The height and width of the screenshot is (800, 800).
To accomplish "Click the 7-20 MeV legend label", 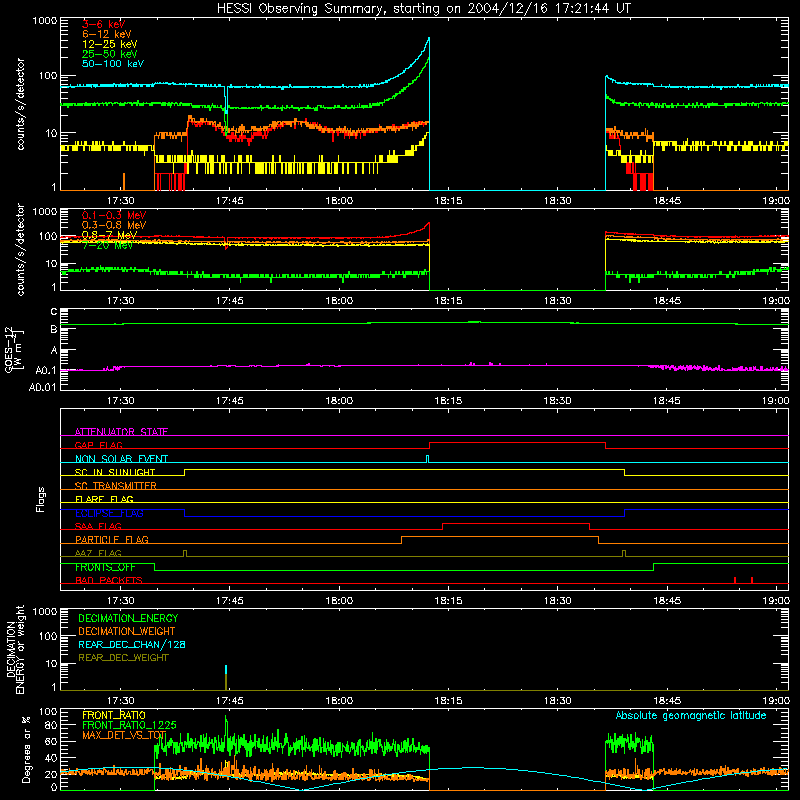I will tap(107, 245).
